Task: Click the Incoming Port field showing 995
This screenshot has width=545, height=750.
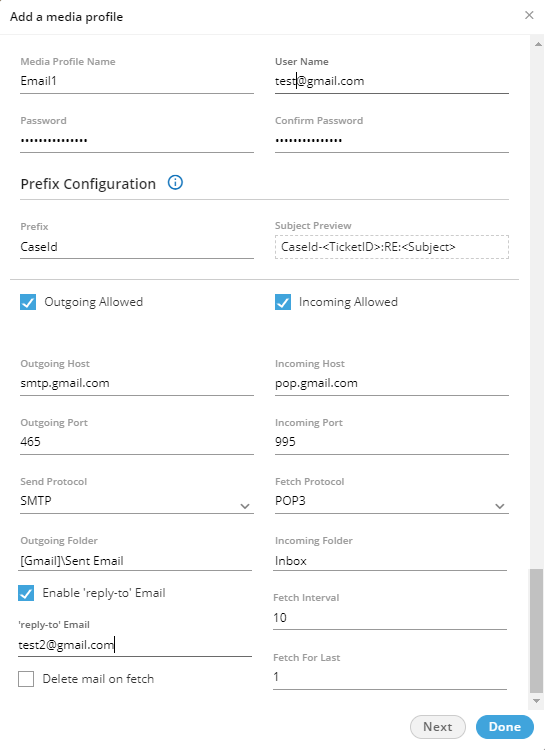Action: tap(391, 442)
